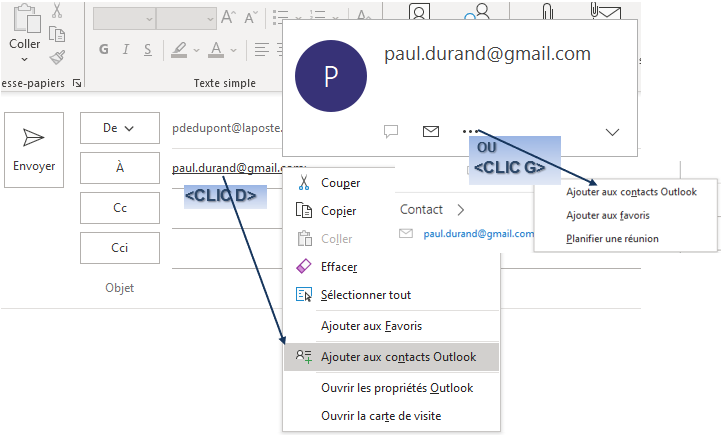Click the envelope mail icon on contact card
The width and height of the screenshot is (721, 435).
click(431, 132)
